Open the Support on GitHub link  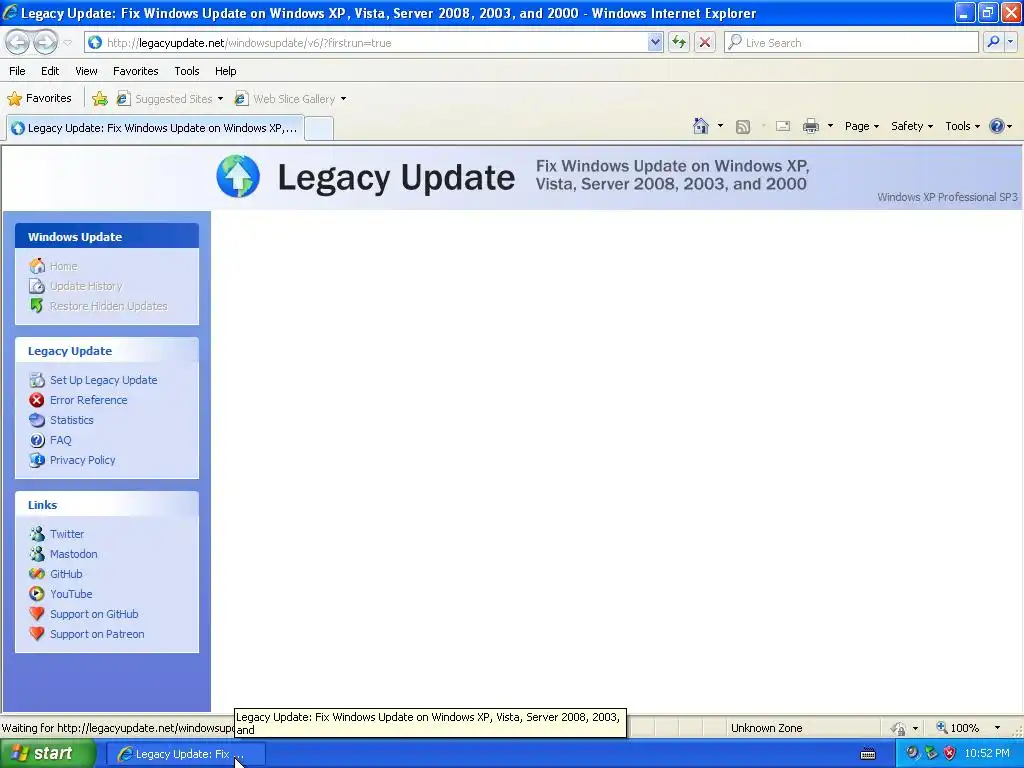click(x=94, y=614)
